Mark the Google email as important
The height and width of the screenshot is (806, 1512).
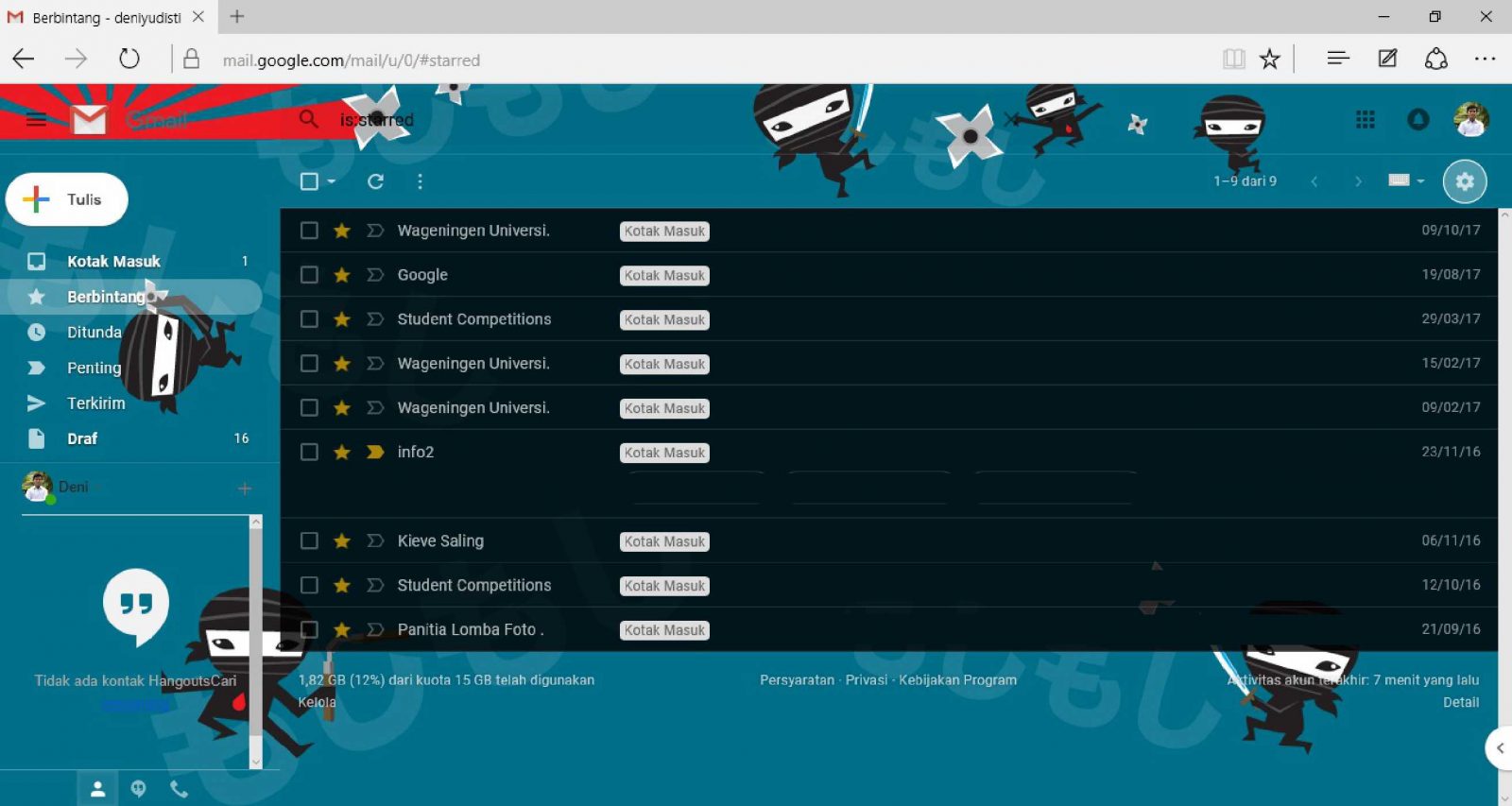coord(375,275)
